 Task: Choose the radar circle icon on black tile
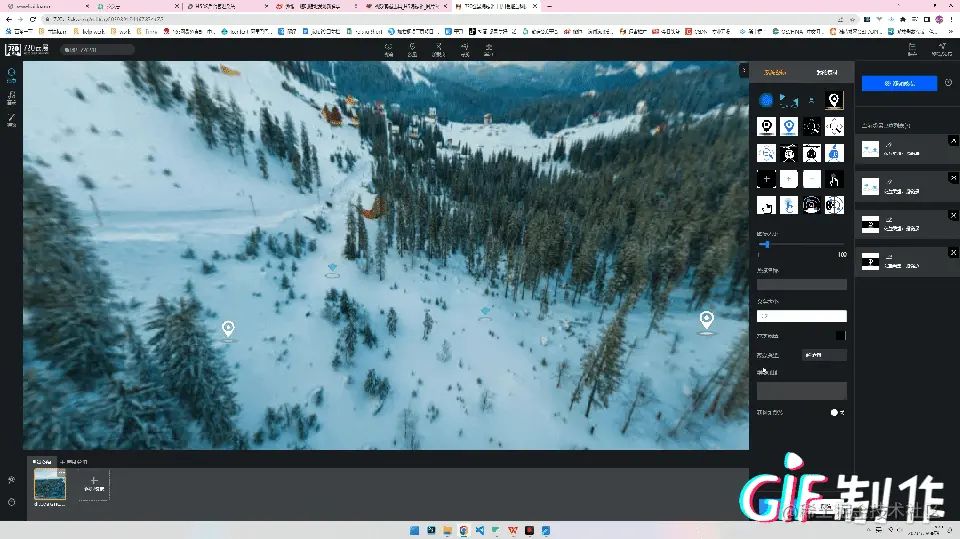point(812,205)
